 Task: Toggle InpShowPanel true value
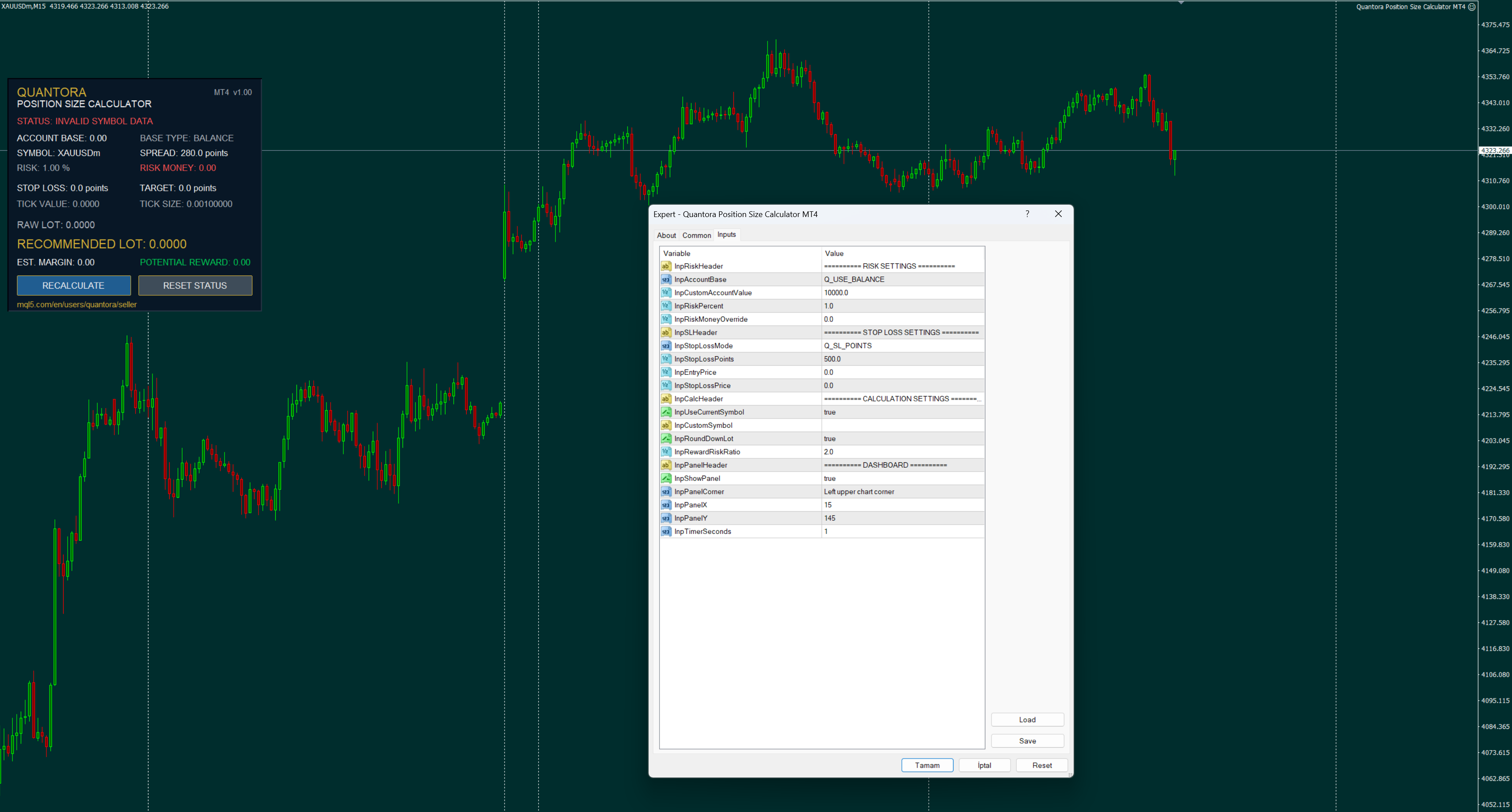tap(903, 479)
